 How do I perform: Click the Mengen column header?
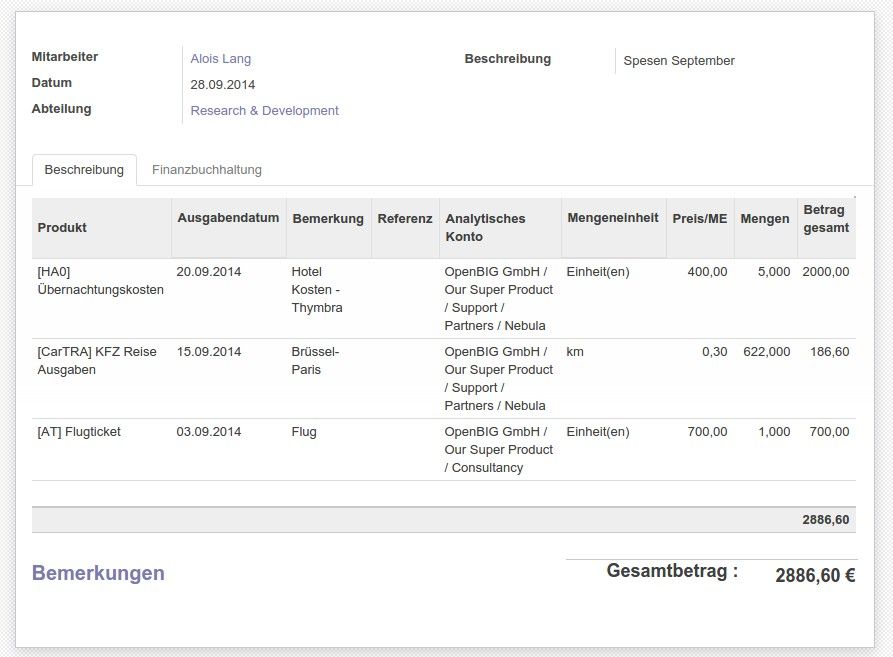pyautogui.click(x=764, y=219)
